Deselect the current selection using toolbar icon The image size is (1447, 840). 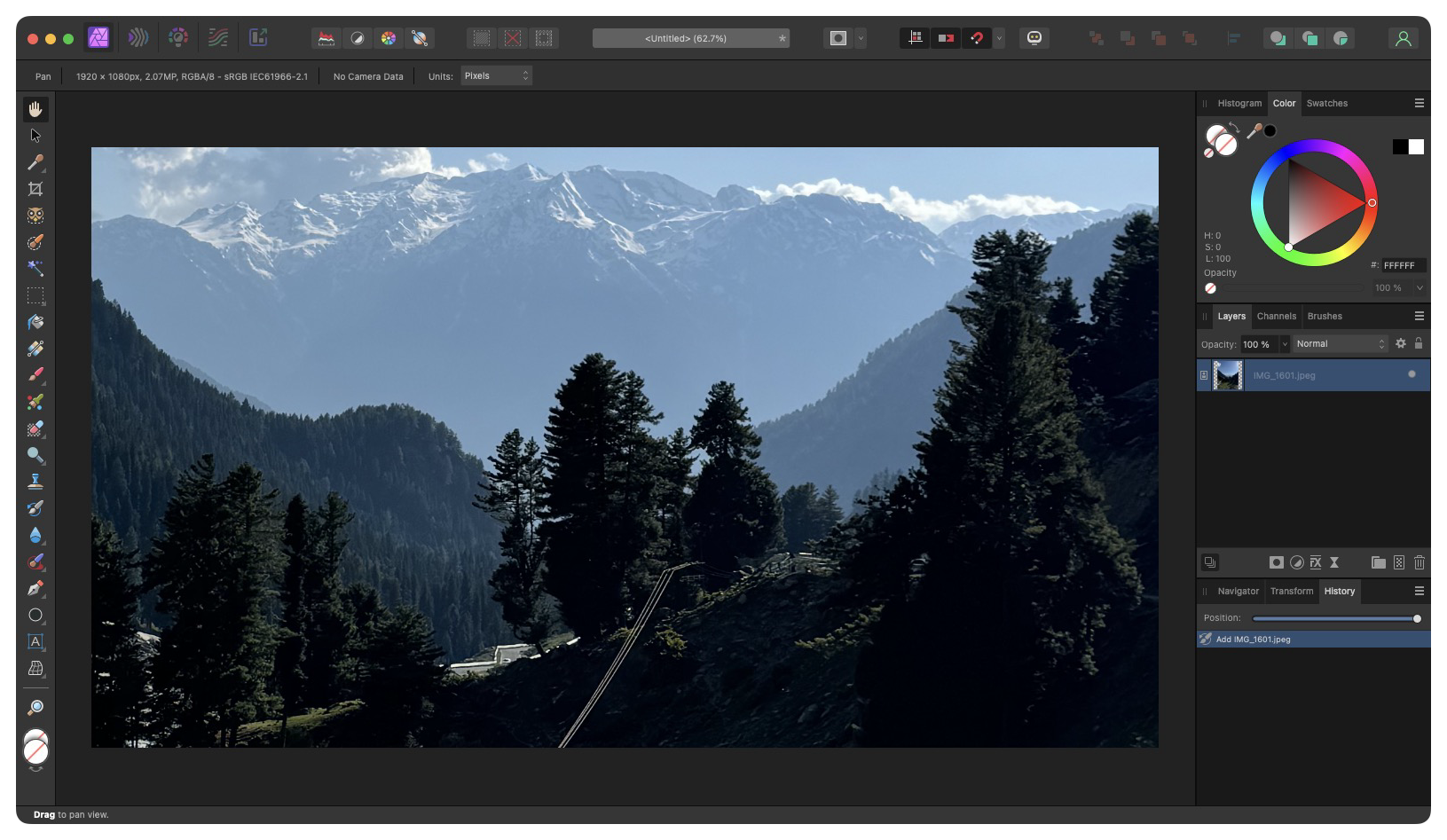(512, 38)
